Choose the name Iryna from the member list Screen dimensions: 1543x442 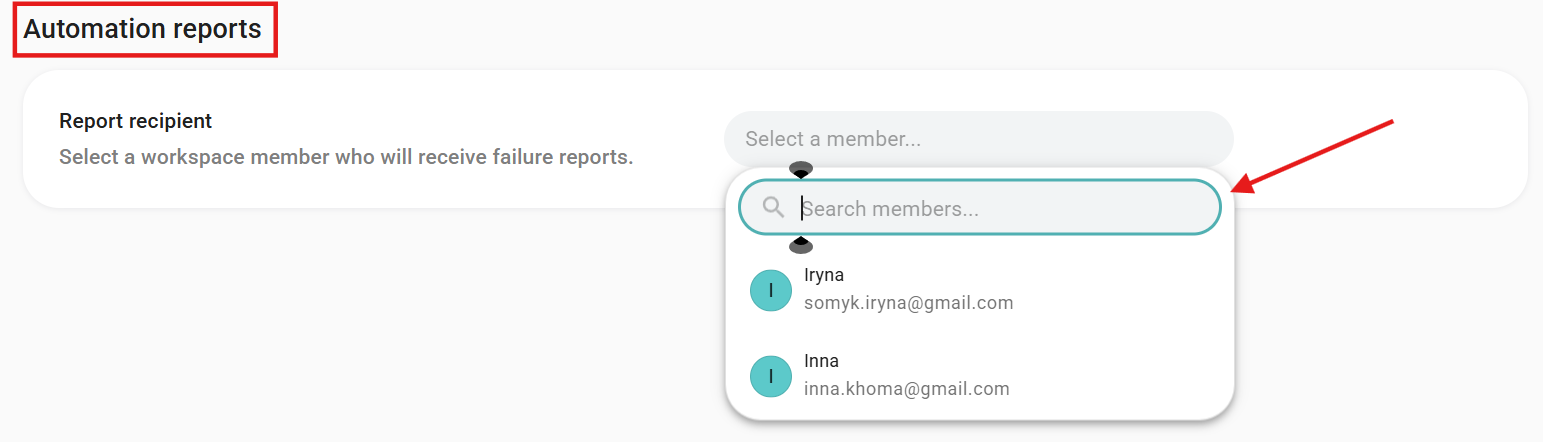tap(824, 275)
